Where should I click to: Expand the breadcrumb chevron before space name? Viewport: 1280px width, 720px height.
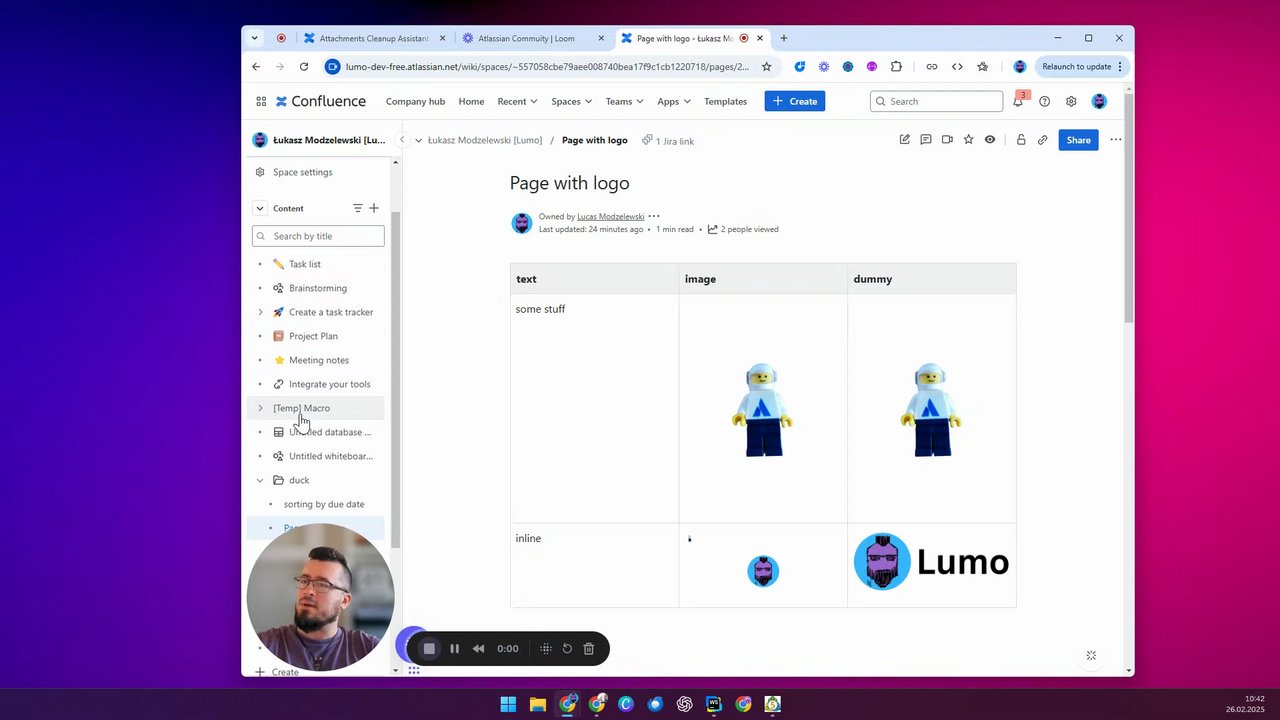[418, 140]
